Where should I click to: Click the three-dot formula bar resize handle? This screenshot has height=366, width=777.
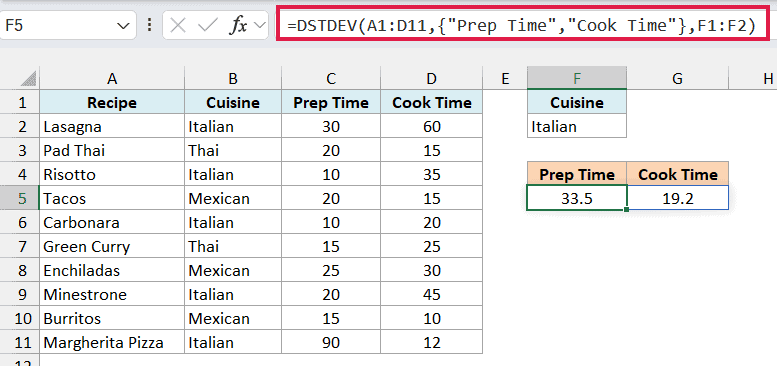coord(149,26)
